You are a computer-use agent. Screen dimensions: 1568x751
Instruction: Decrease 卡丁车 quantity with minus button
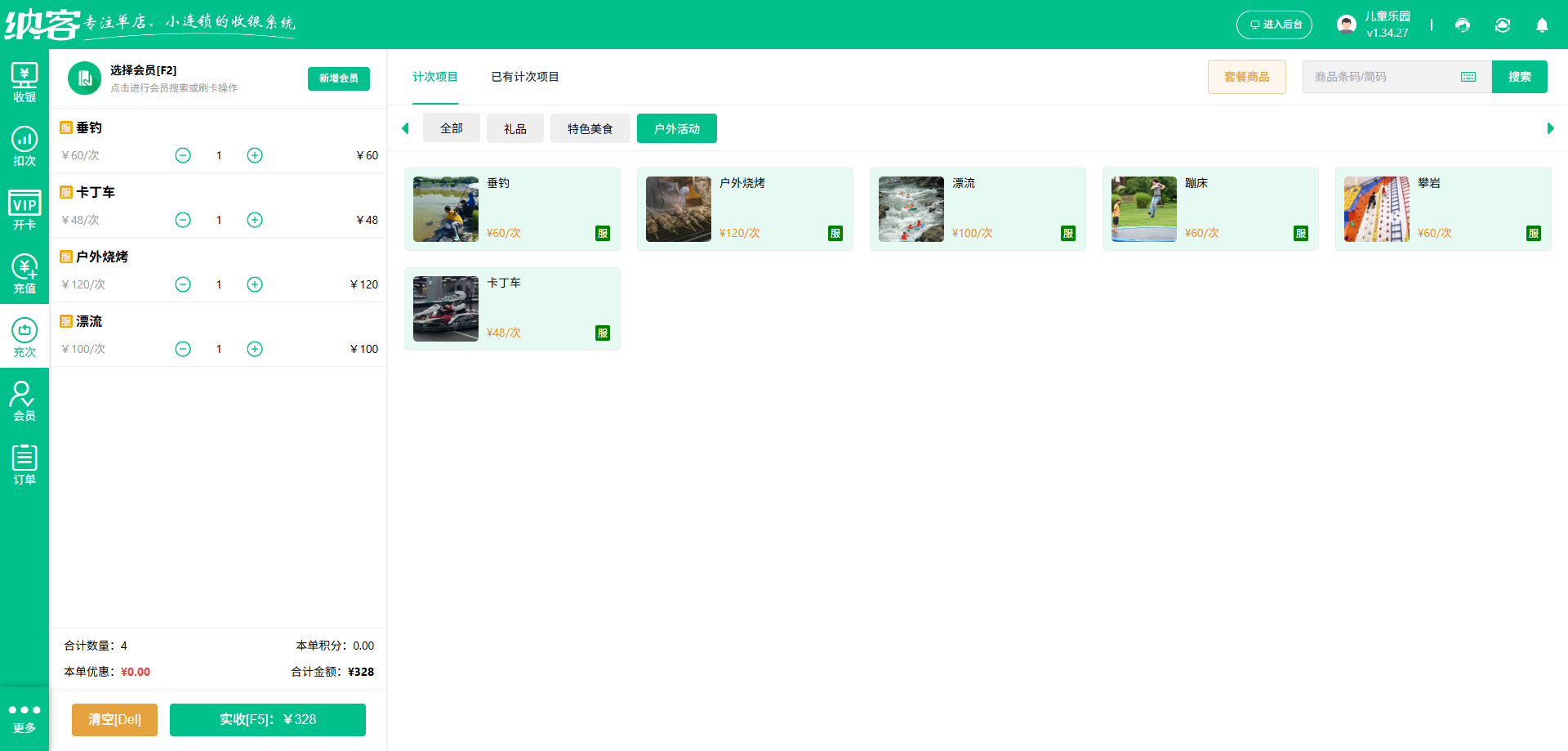click(183, 220)
